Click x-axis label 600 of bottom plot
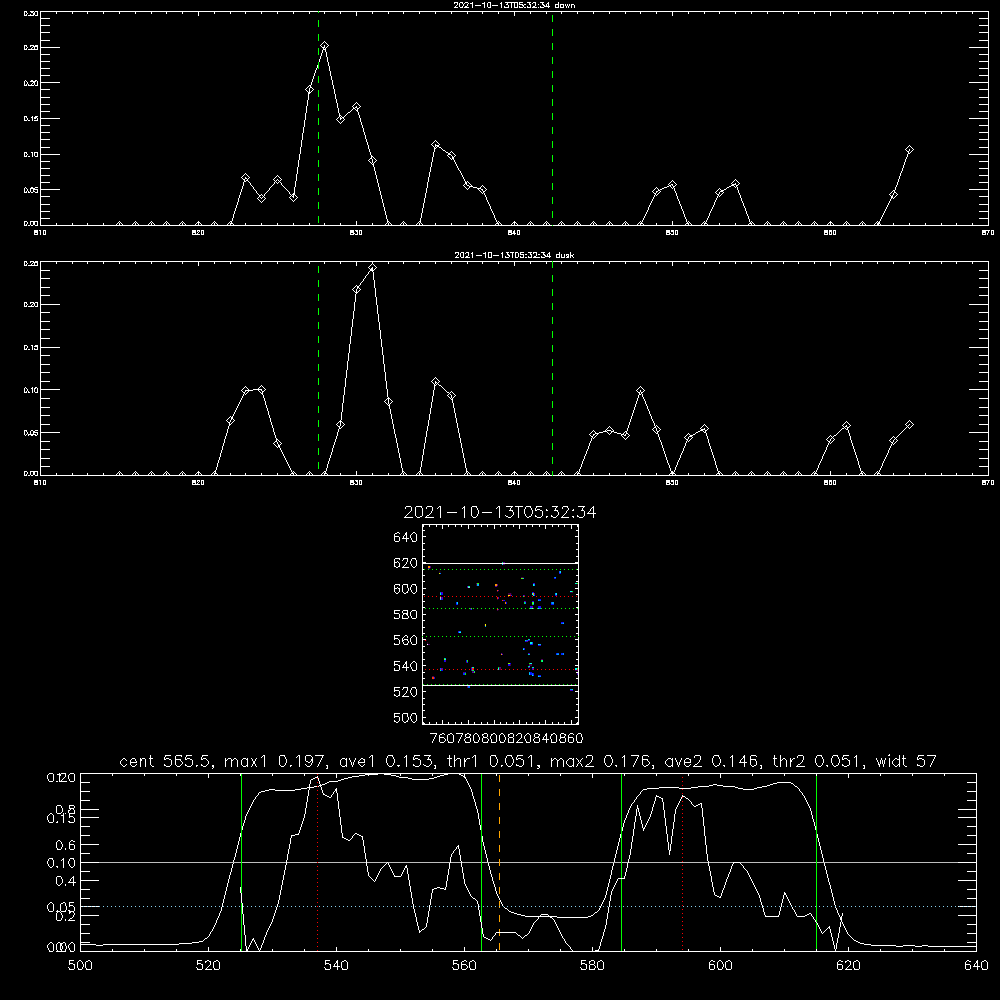1000x1000 pixels. coord(720,966)
